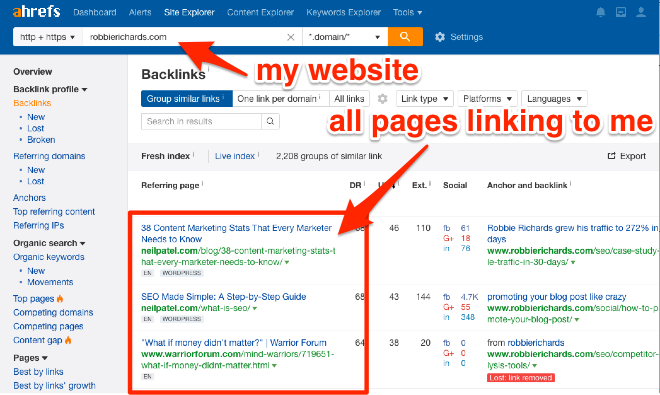Image resolution: width=660 pixels, height=395 pixels.
Task: Open Competing domains
Action: (53, 312)
